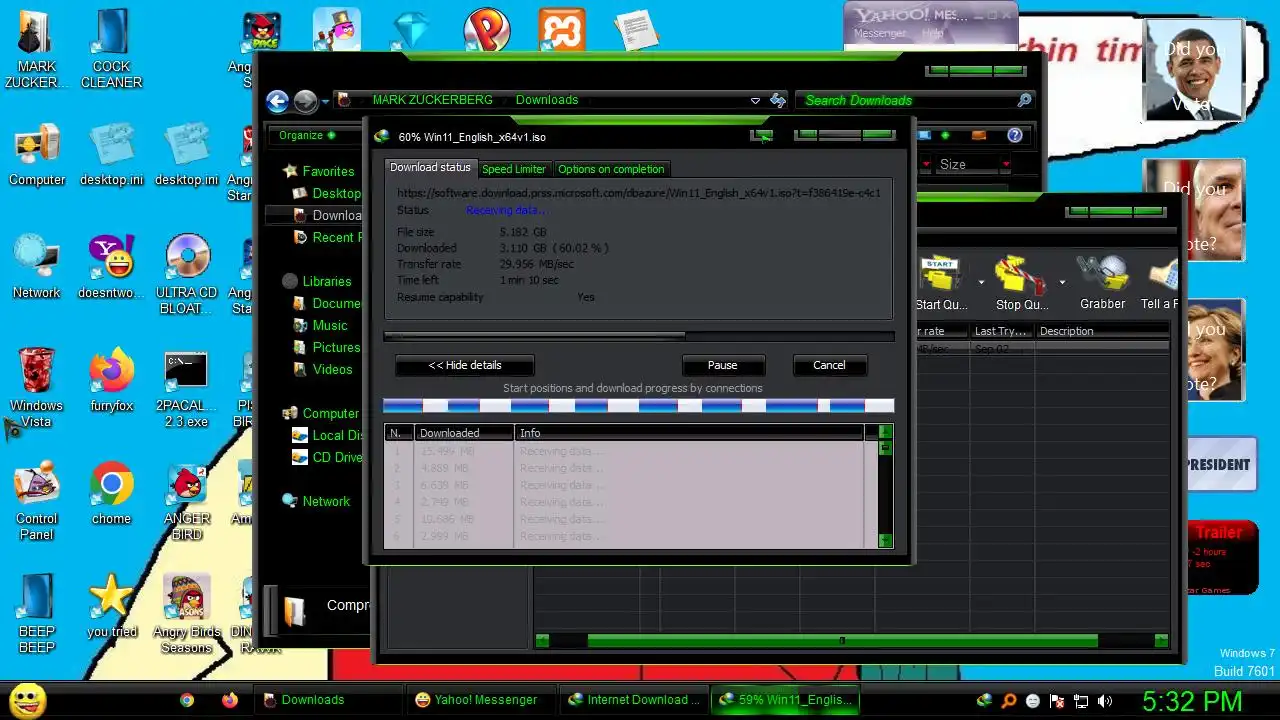Image resolution: width=1280 pixels, height=720 pixels.
Task: Click the Downloads breadcrumb in address bar
Action: tap(547, 100)
